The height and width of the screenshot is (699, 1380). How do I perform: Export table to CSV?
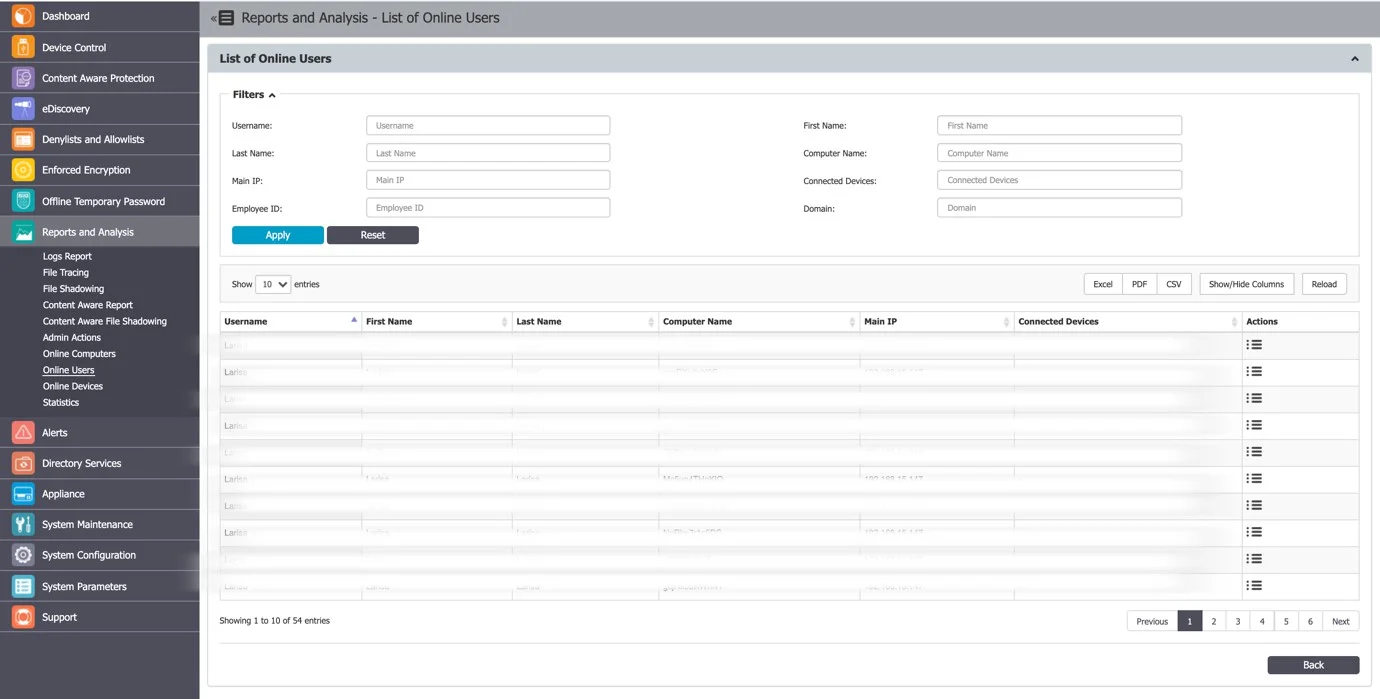(1174, 284)
